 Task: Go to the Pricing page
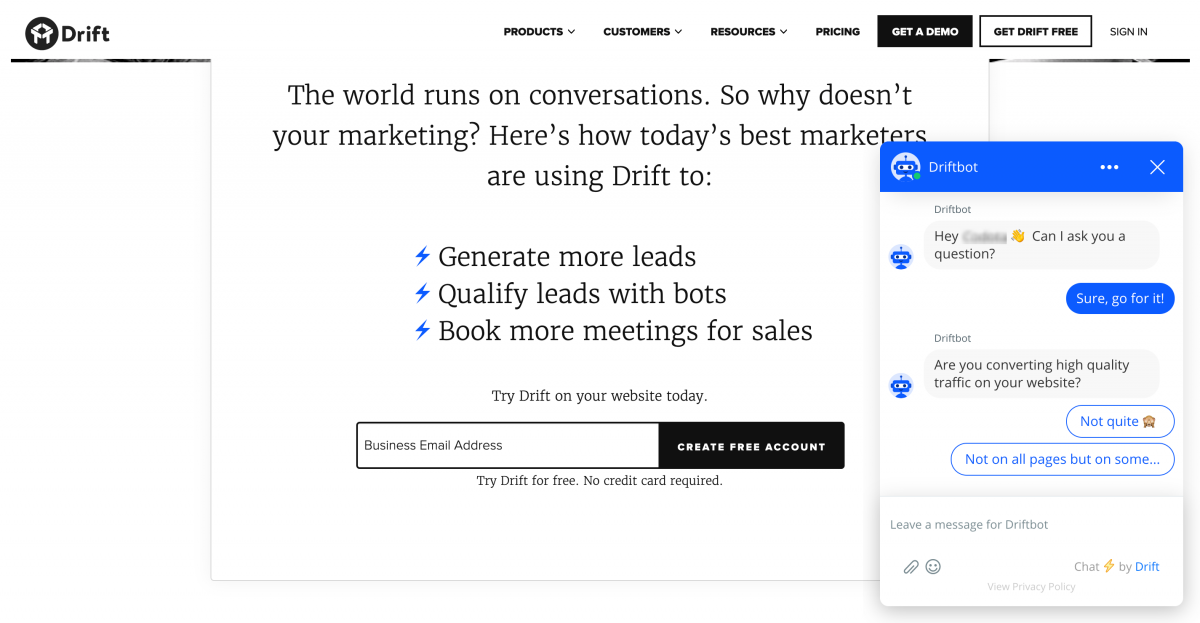[837, 32]
